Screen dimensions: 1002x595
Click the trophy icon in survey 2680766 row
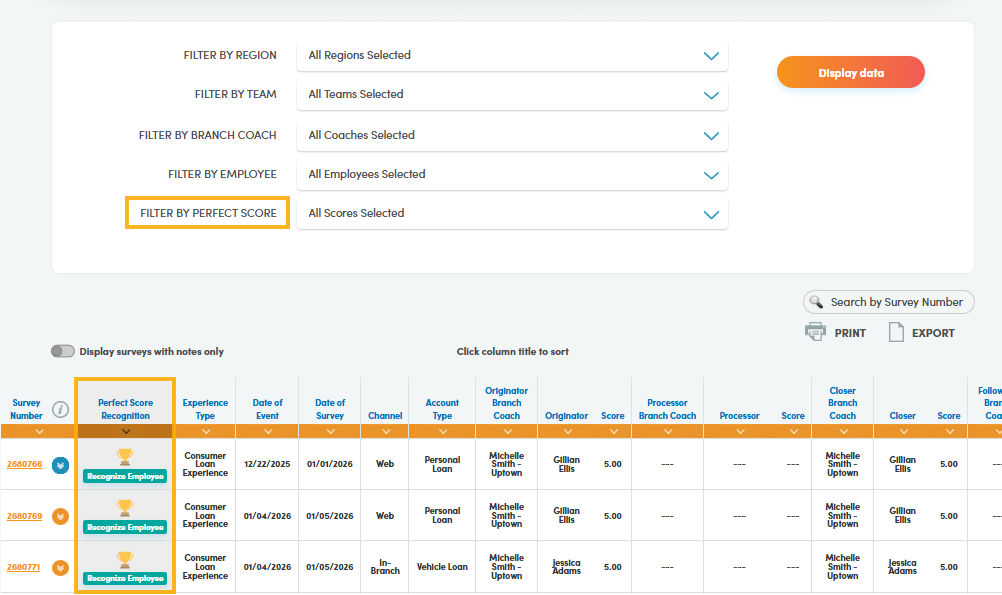(x=125, y=456)
